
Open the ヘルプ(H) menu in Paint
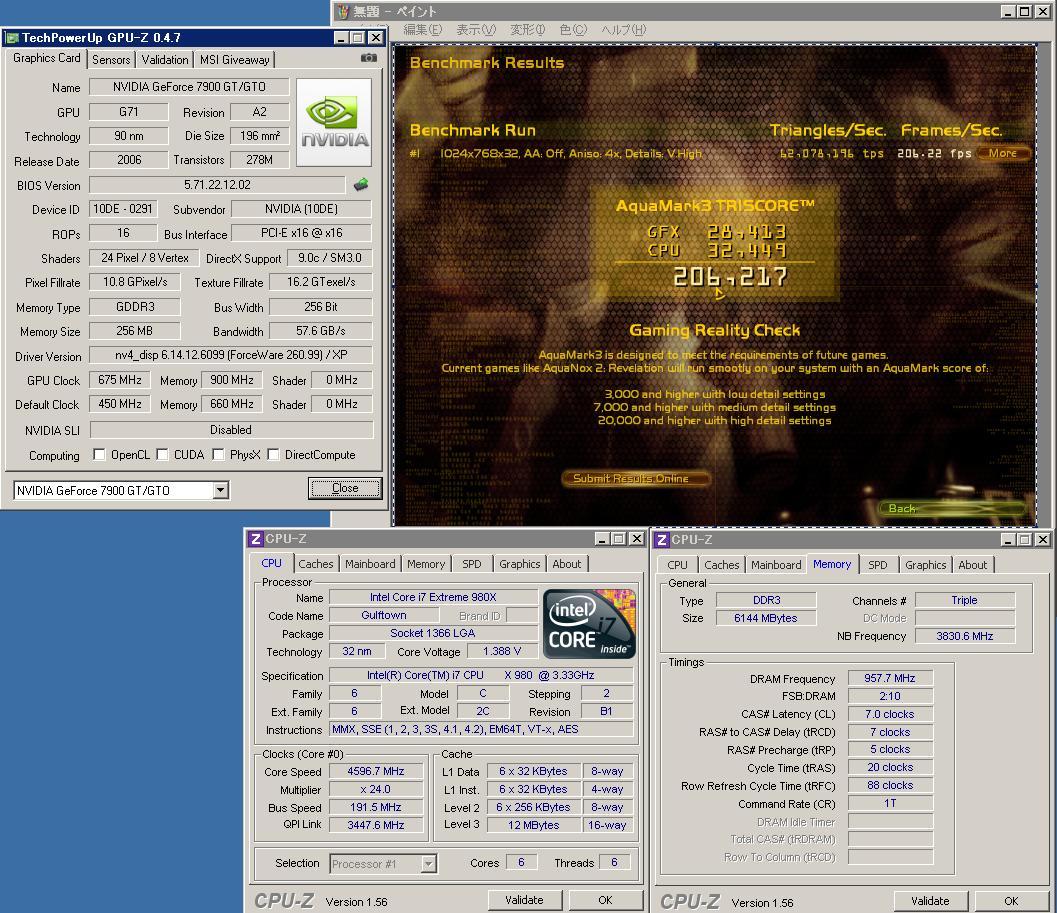pos(624,30)
